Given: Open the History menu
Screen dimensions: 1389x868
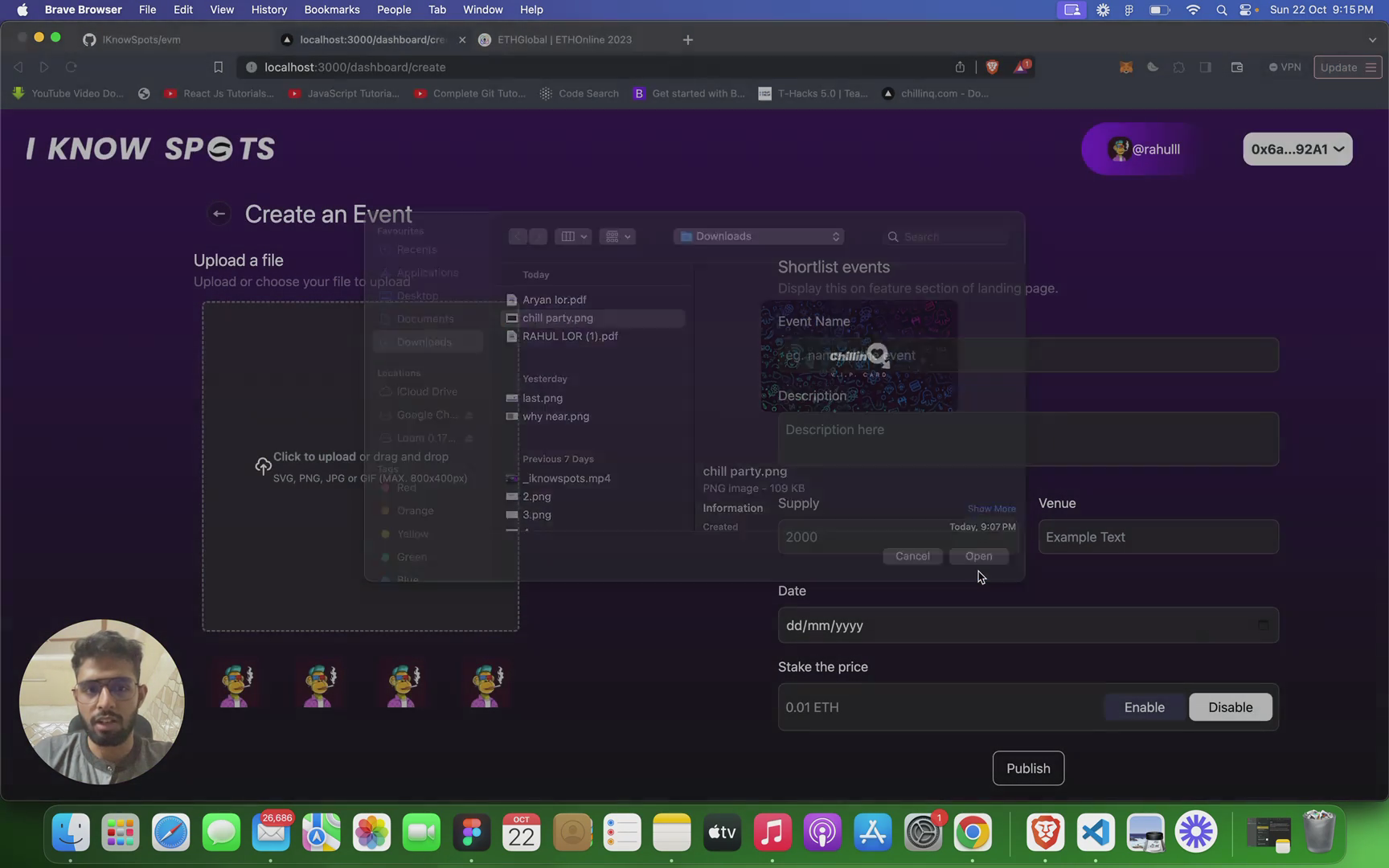Looking at the screenshot, I should tap(268, 10).
